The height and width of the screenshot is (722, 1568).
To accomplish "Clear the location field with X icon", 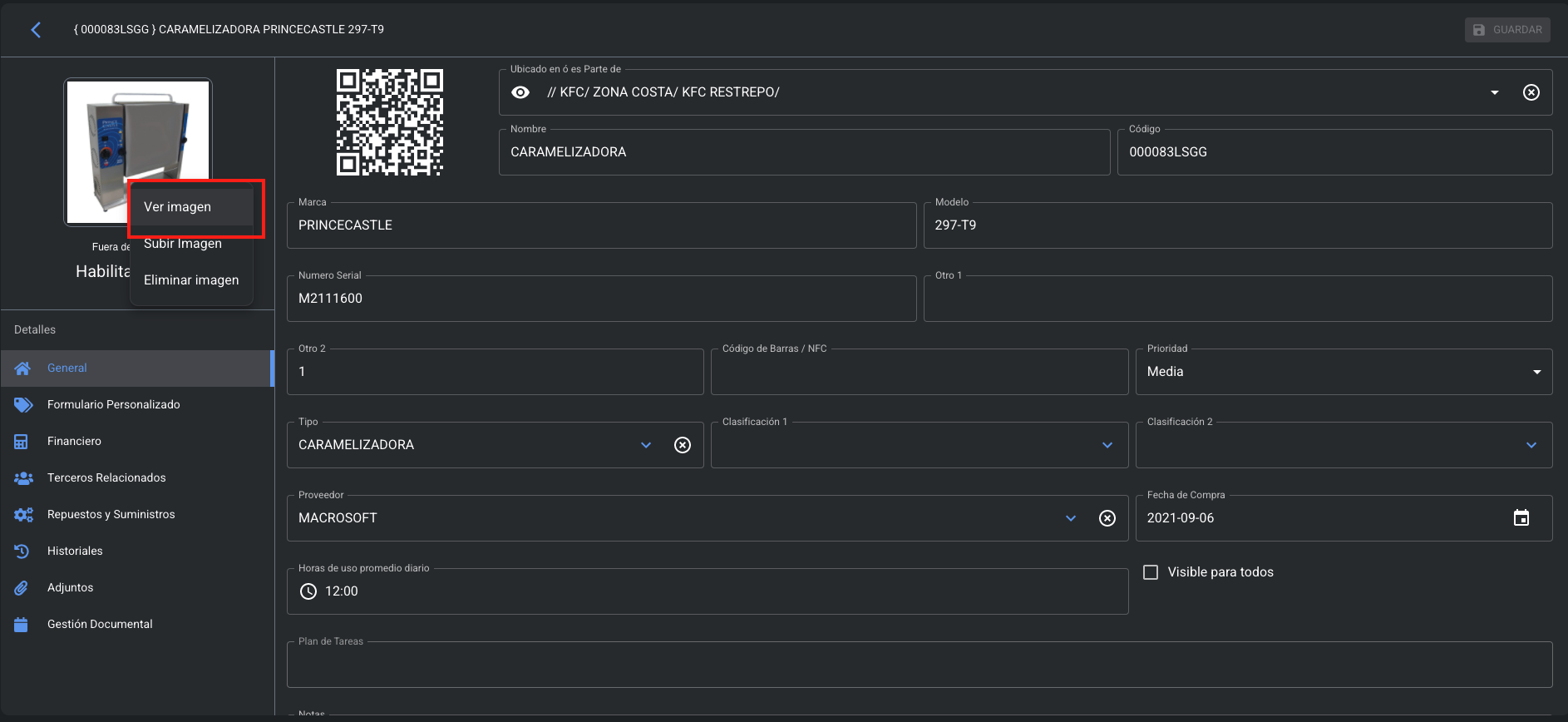I will click(1531, 92).
